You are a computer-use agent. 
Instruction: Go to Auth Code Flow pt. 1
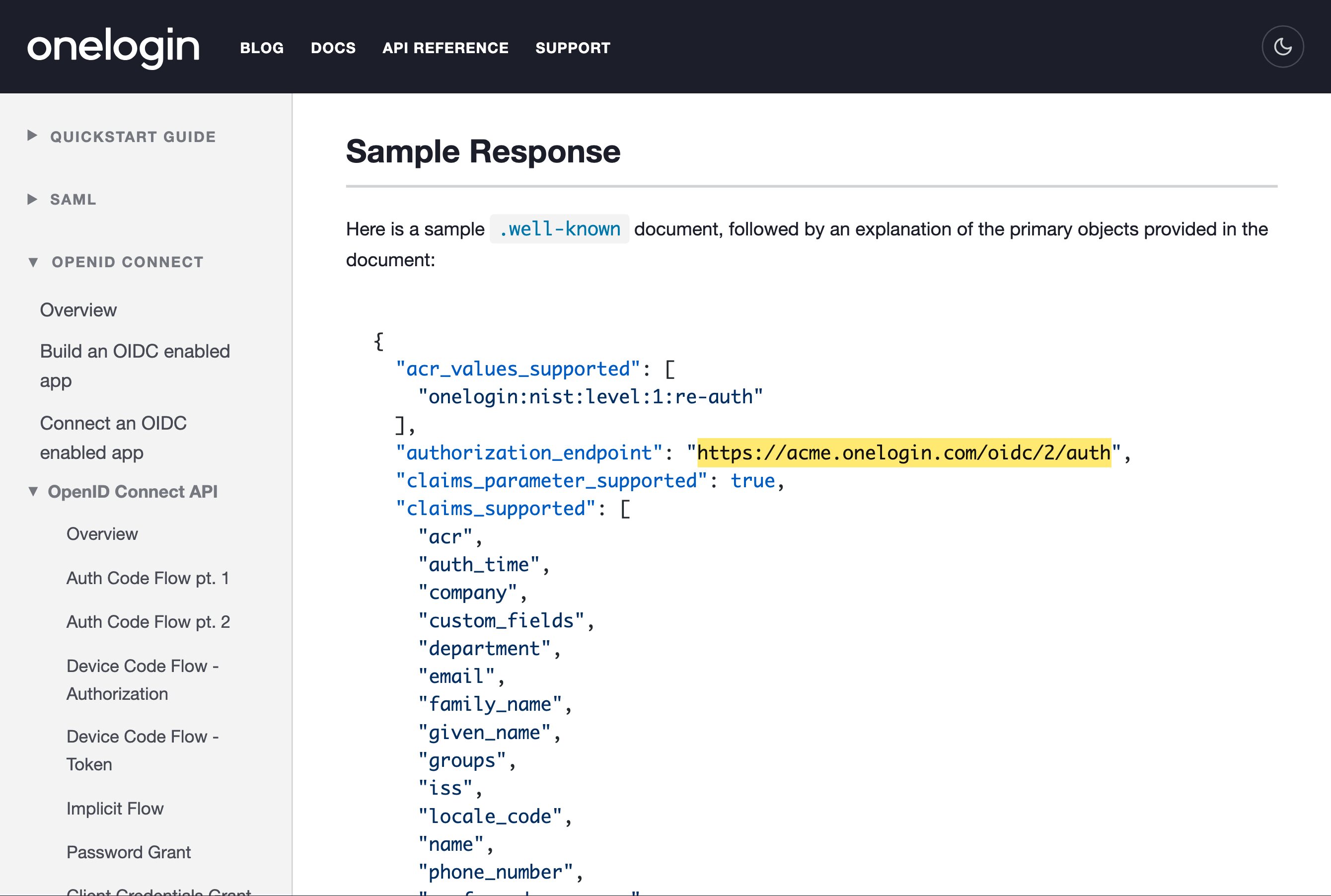pyautogui.click(x=148, y=578)
